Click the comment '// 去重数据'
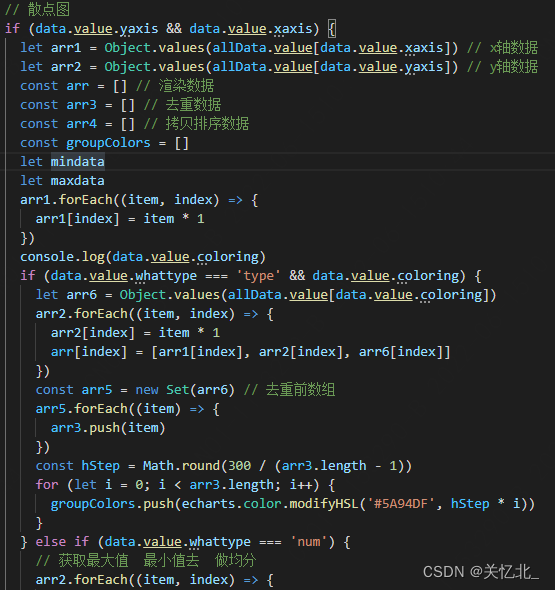Screen dimensions: 555x590 click(182, 105)
